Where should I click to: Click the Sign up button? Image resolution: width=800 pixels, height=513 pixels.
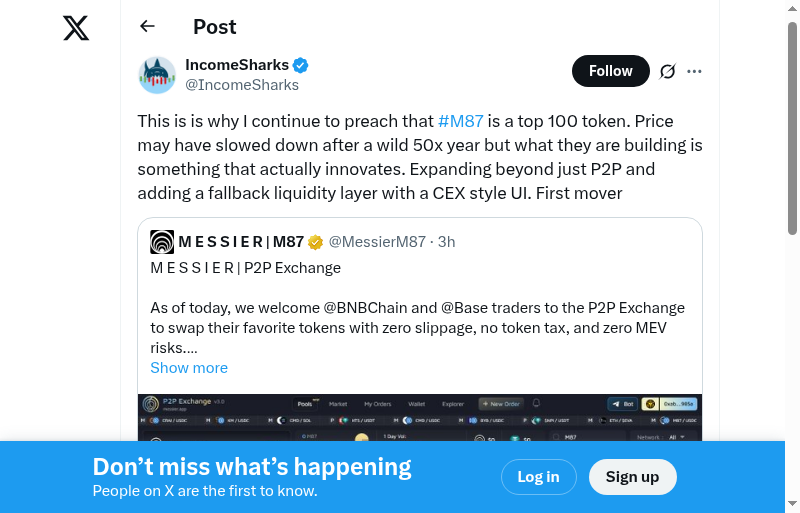(x=632, y=477)
